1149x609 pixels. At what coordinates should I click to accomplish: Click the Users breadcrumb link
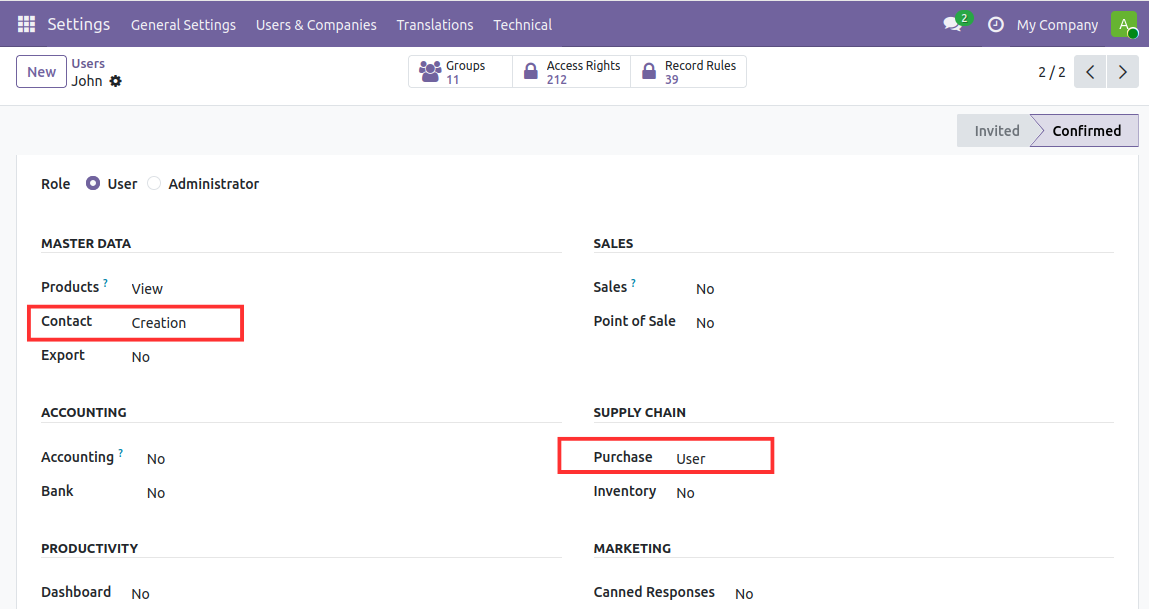pos(88,64)
